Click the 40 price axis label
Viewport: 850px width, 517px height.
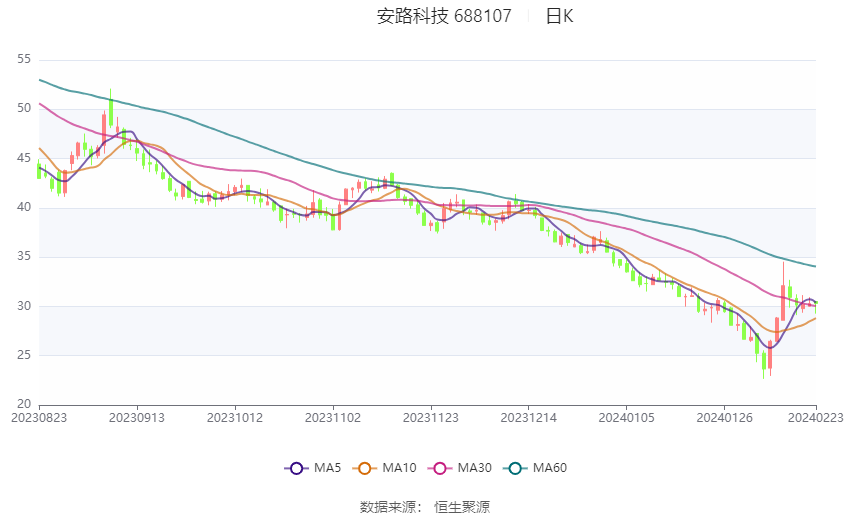click(24, 207)
